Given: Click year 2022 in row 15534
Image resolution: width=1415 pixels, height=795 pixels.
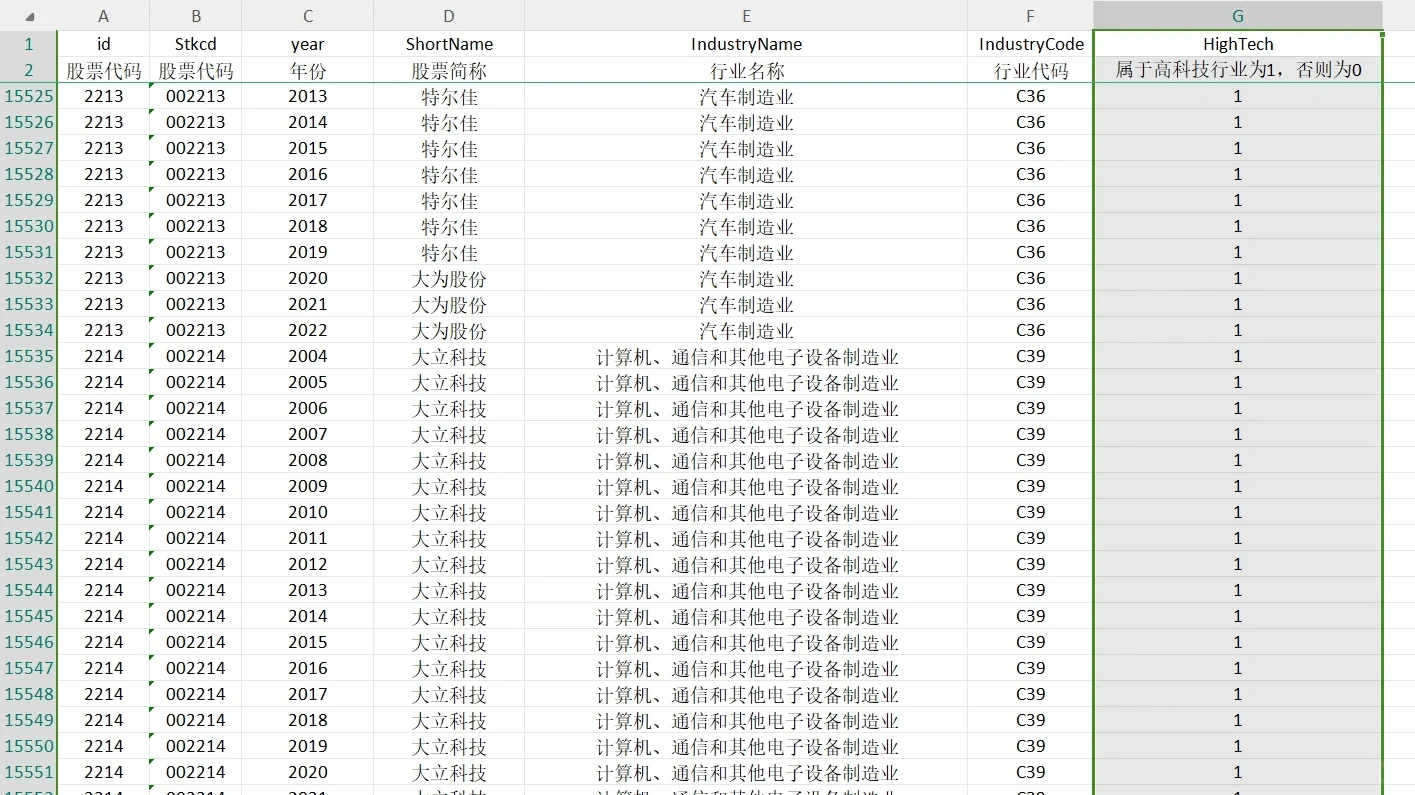Looking at the screenshot, I should [307, 330].
